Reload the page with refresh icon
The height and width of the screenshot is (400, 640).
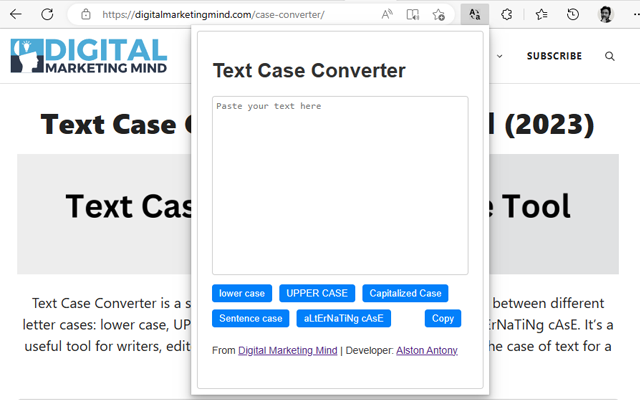pos(47,14)
